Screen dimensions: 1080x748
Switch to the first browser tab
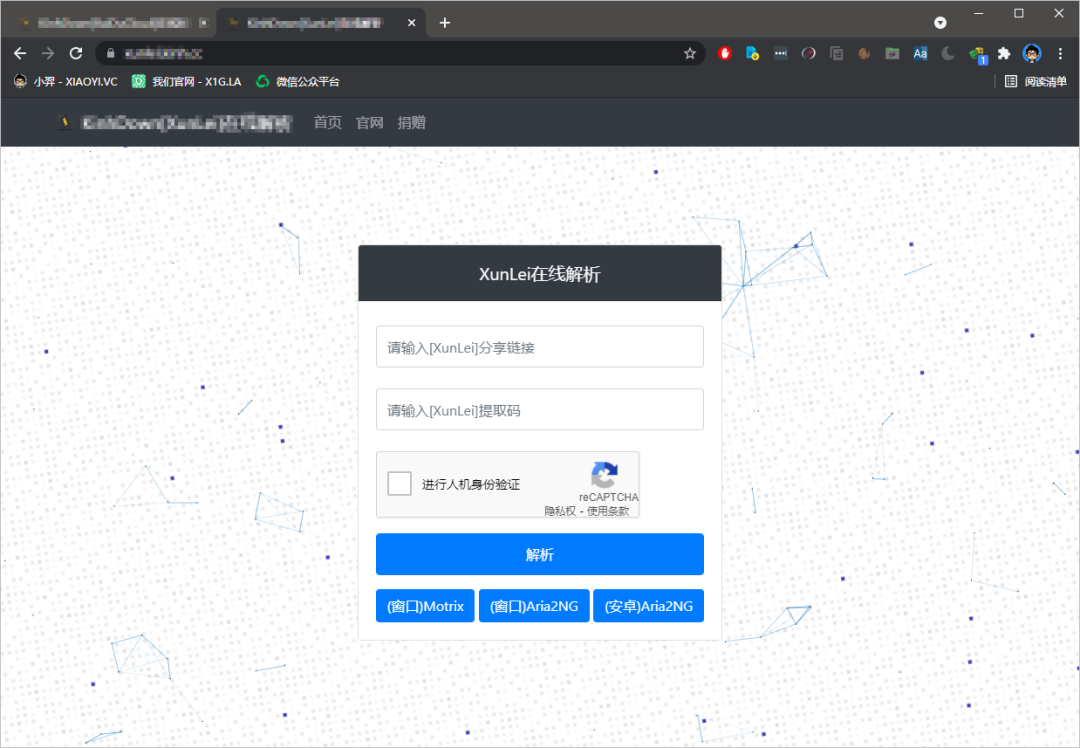[110, 23]
